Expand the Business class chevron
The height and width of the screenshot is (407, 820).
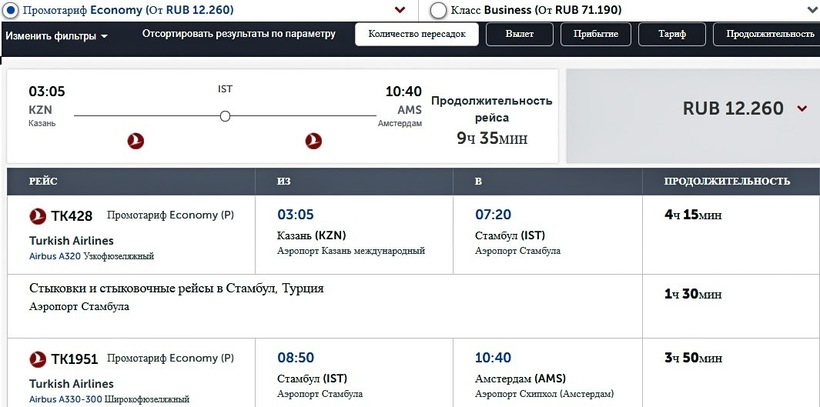[811, 10]
